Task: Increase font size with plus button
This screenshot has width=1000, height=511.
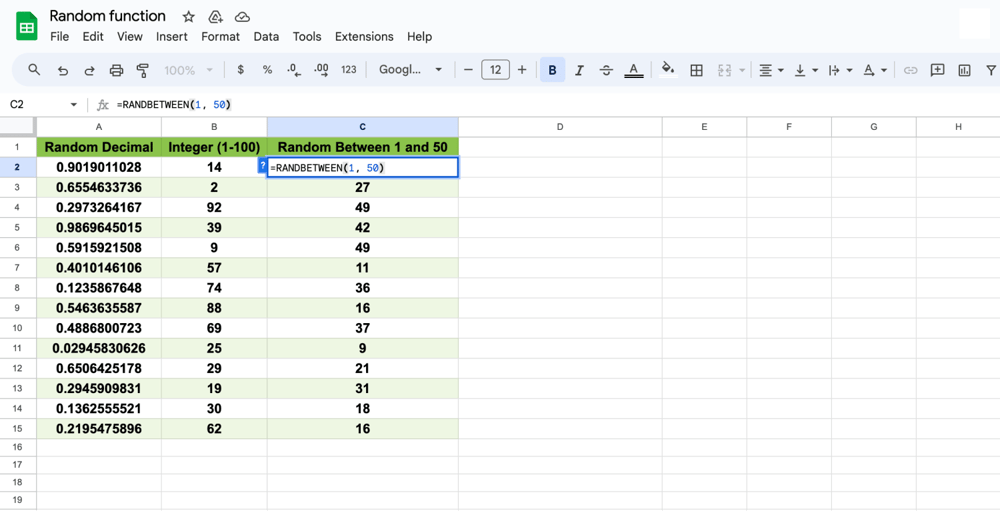Action: (522, 70)
